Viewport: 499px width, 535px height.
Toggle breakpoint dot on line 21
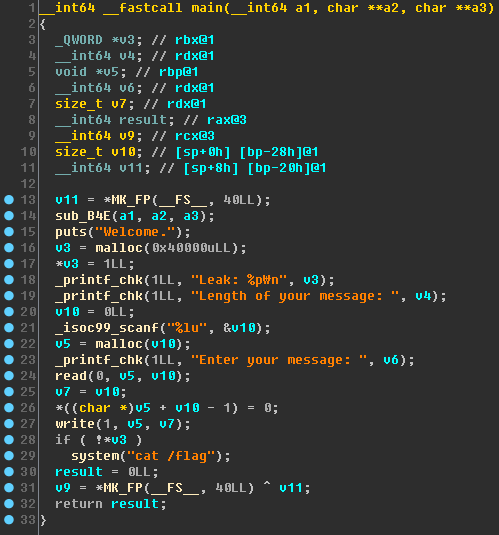(x=9, y=328)
